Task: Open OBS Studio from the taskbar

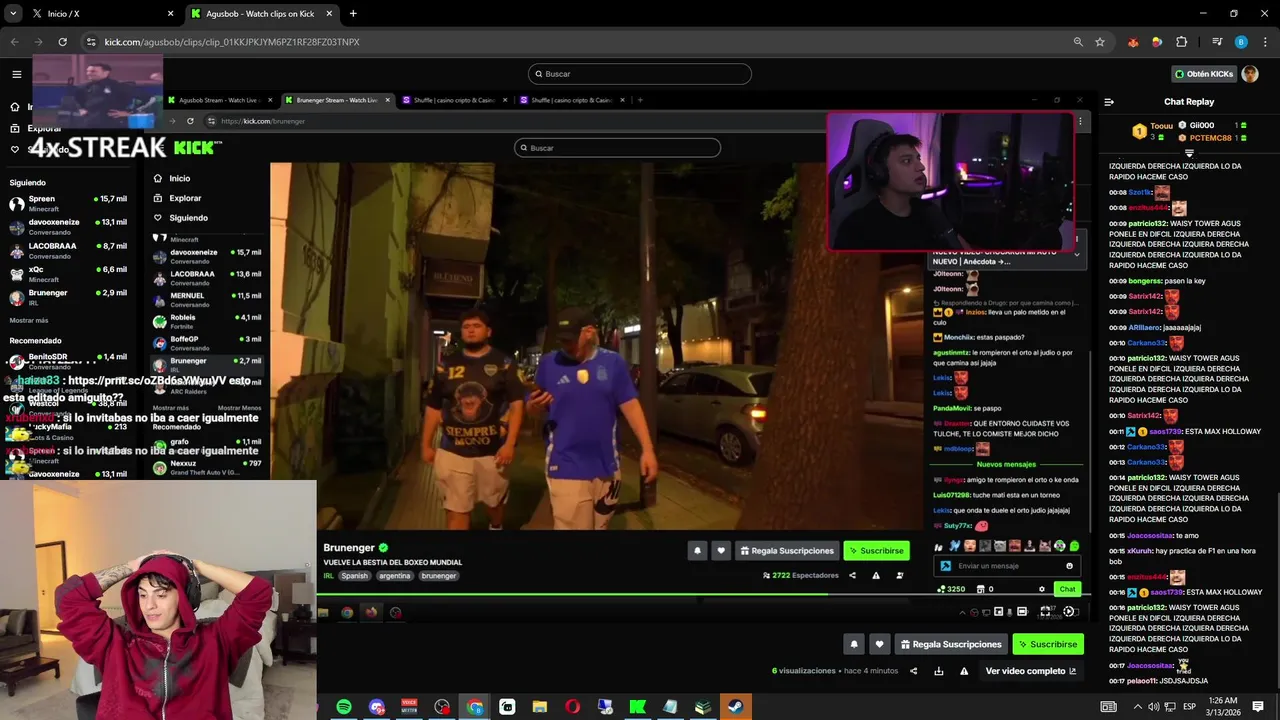Action: (442, 707)
